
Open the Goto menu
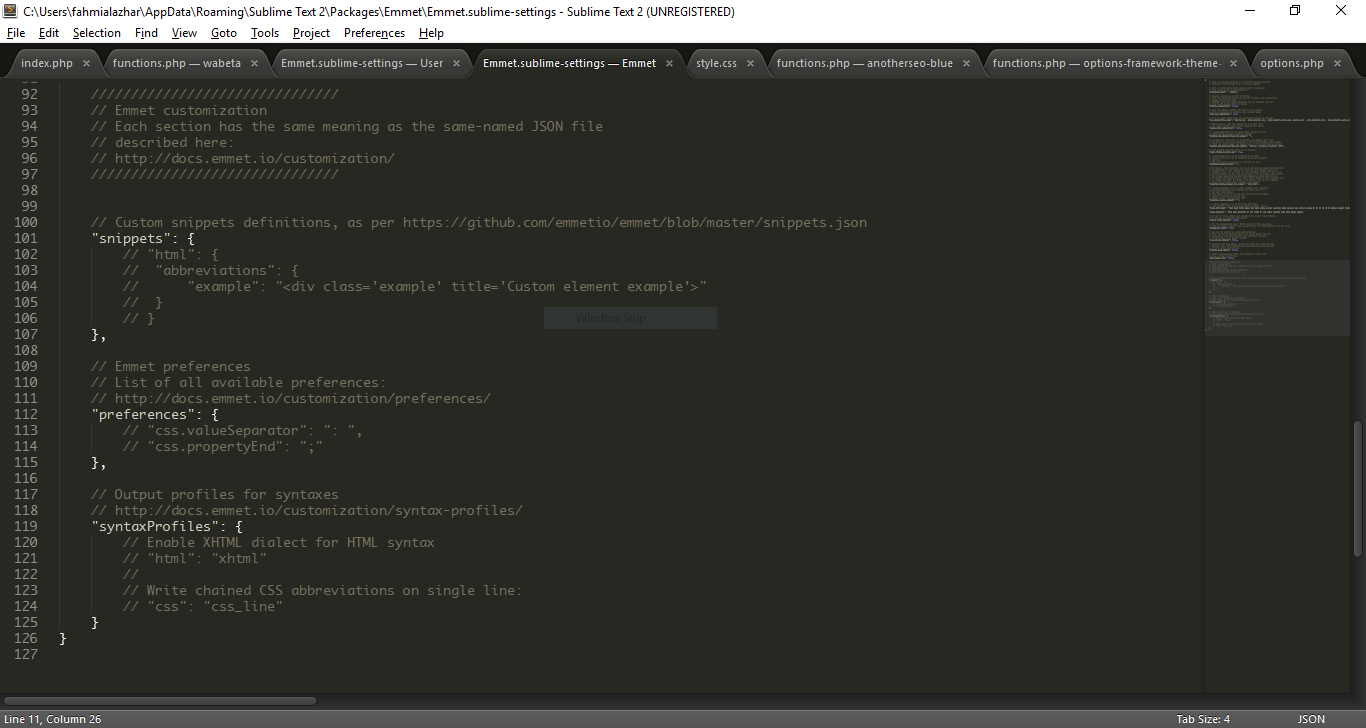point(223,33)
